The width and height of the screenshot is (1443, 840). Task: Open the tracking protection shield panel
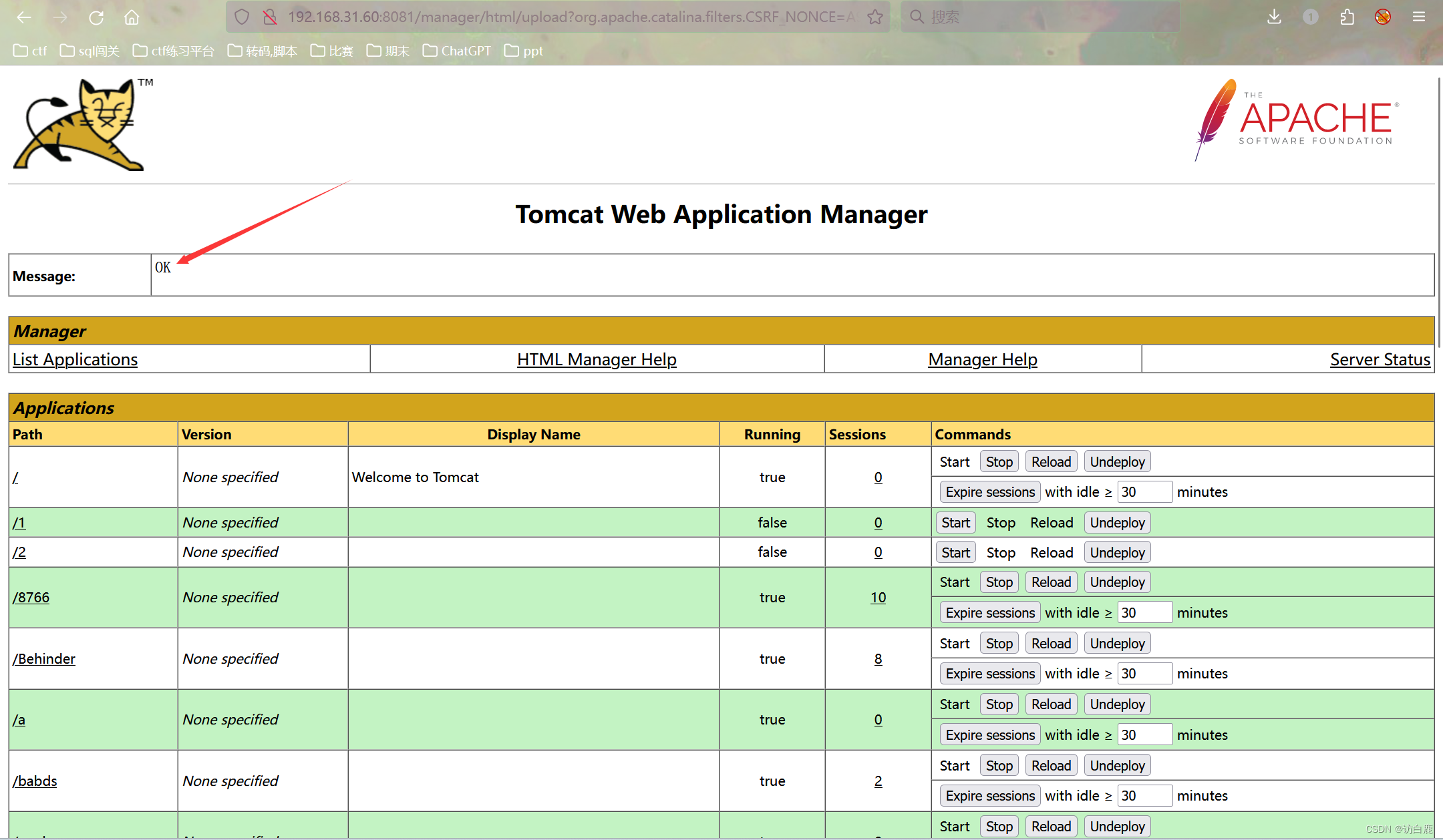[x=242, y=17]
